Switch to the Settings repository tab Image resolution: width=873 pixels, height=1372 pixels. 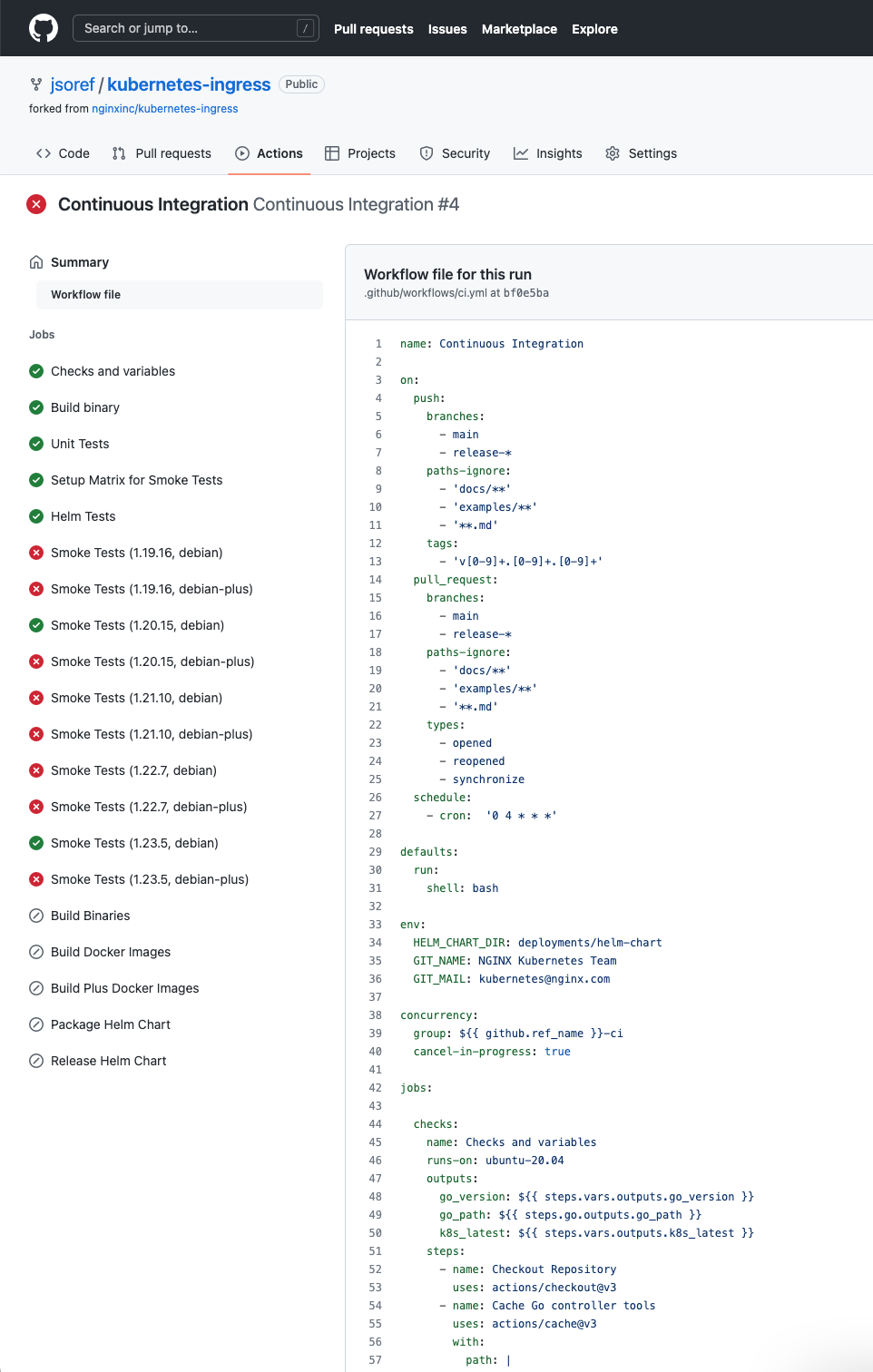click(x=642, y=153)
